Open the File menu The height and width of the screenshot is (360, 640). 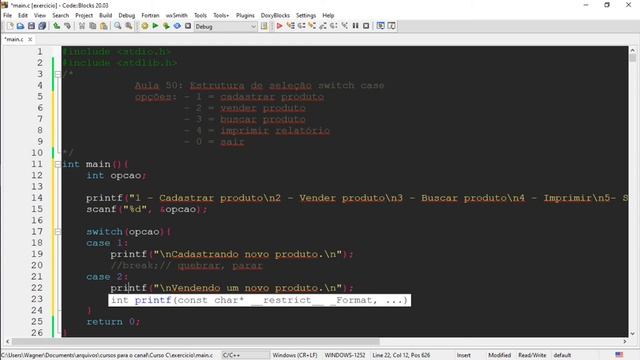click(x=7, y=15)
